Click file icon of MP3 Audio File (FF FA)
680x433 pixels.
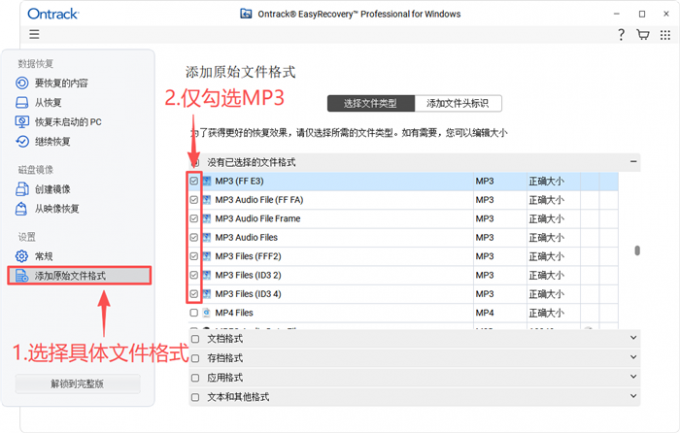pos(207,200)
